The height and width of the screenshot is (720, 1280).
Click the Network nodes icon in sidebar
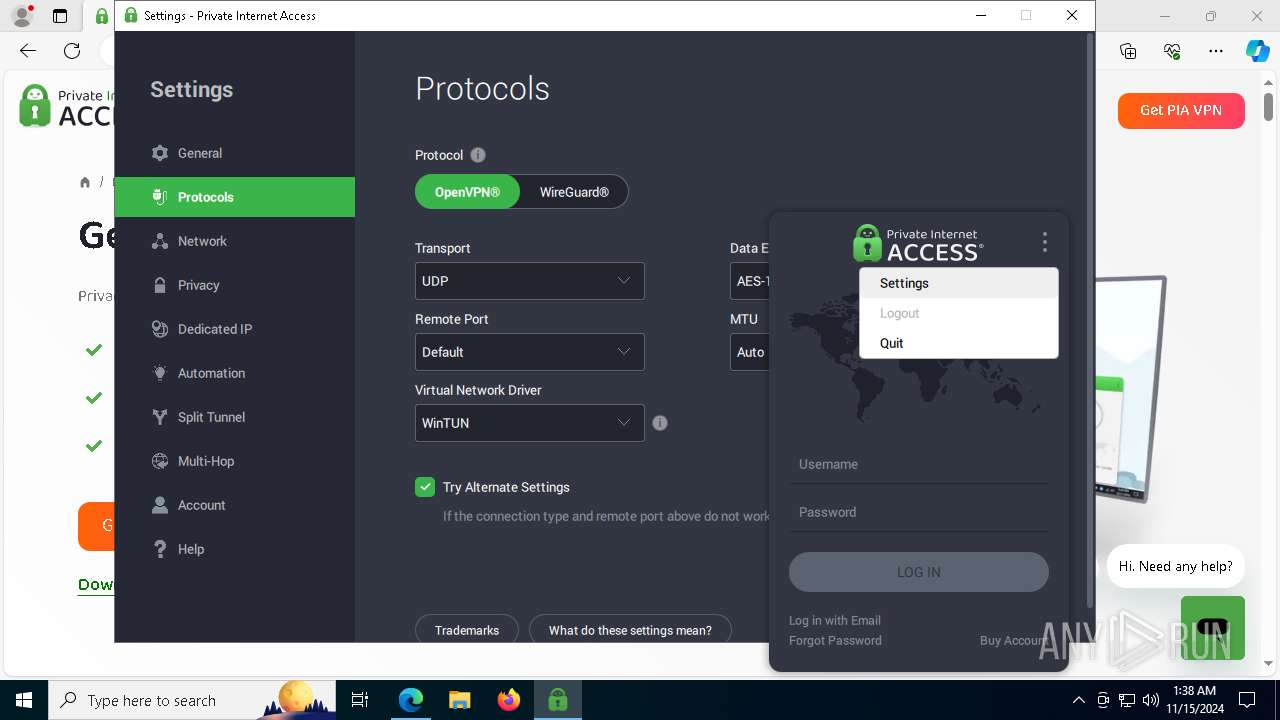coord(160,241)
